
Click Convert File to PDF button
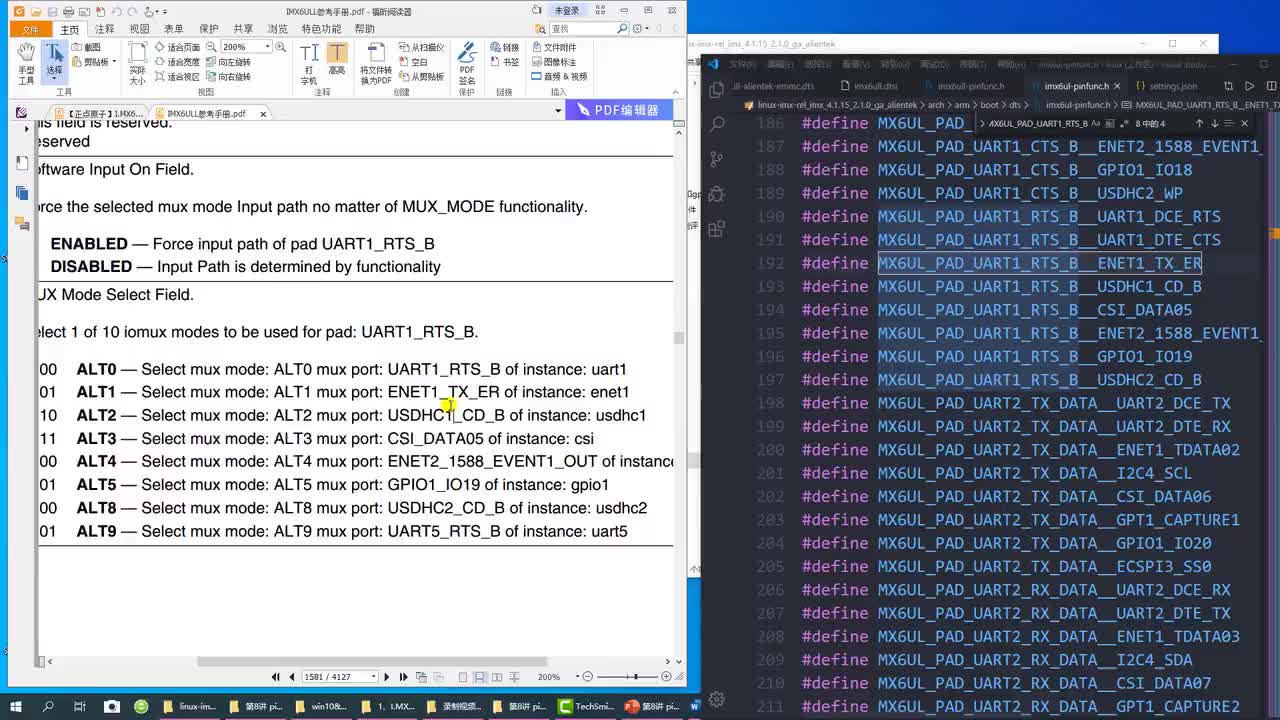pos(376,63)
